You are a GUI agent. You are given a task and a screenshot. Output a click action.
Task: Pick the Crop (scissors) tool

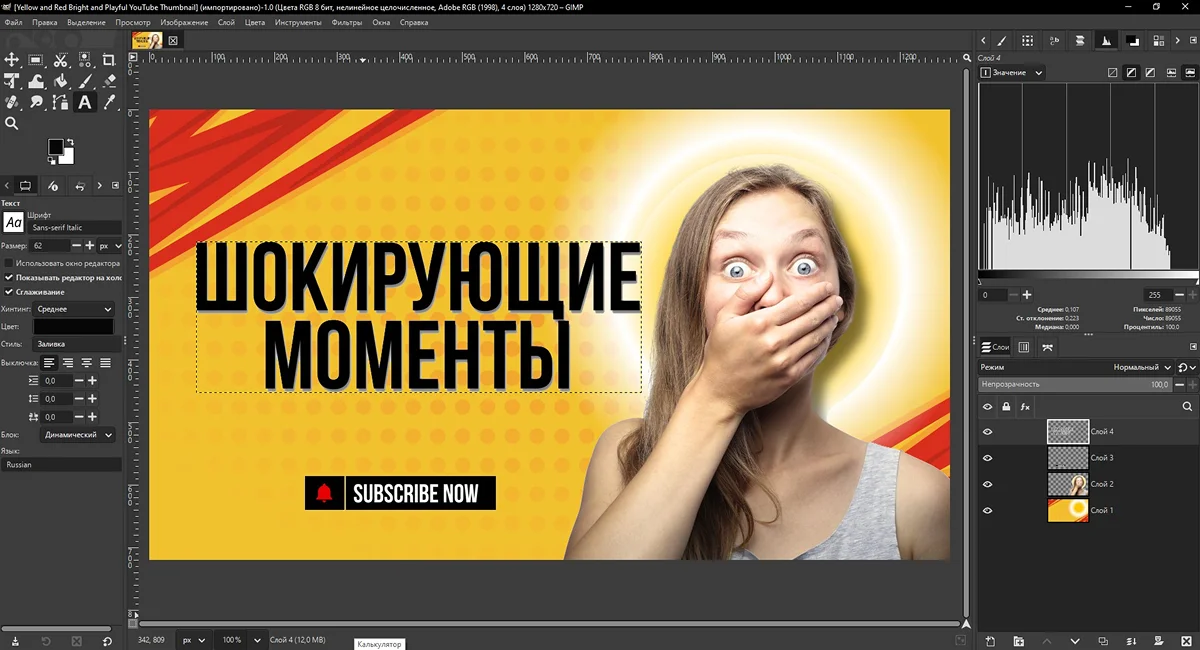tap(61, 61)
